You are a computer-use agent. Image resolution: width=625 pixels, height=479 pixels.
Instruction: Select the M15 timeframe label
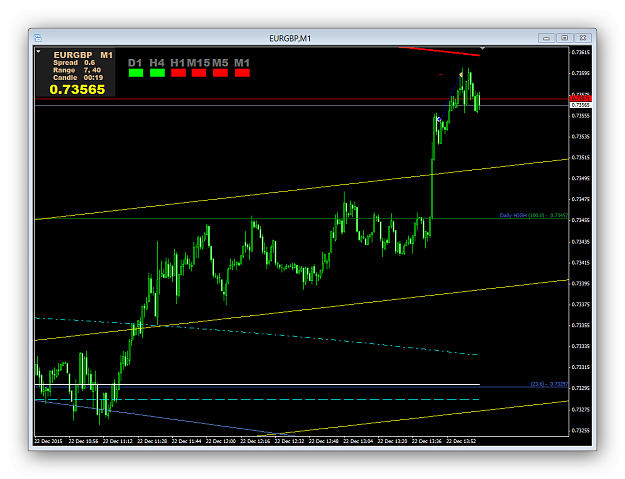[x=199, y=63]
